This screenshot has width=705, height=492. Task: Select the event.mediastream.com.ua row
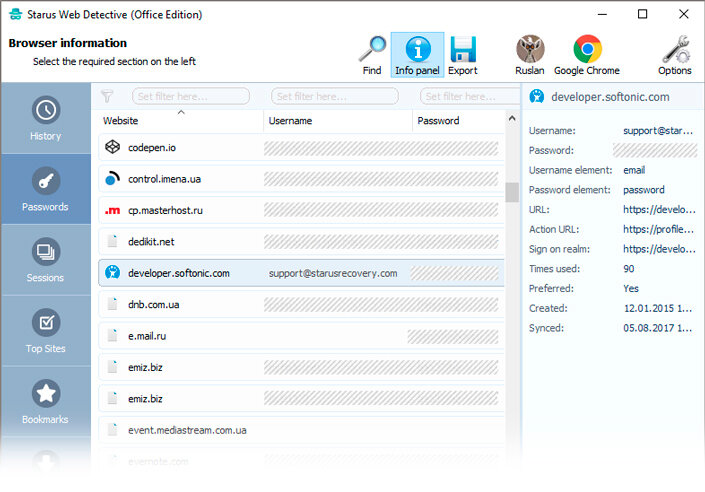coord(301,430)
